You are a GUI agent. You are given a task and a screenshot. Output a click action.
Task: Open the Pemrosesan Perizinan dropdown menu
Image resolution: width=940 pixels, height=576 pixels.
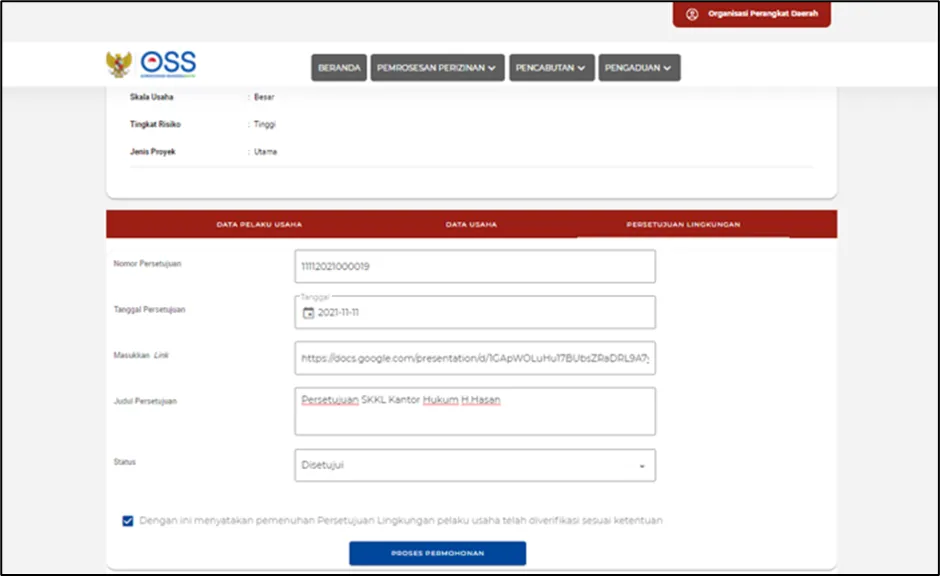[x=437, y=68]
